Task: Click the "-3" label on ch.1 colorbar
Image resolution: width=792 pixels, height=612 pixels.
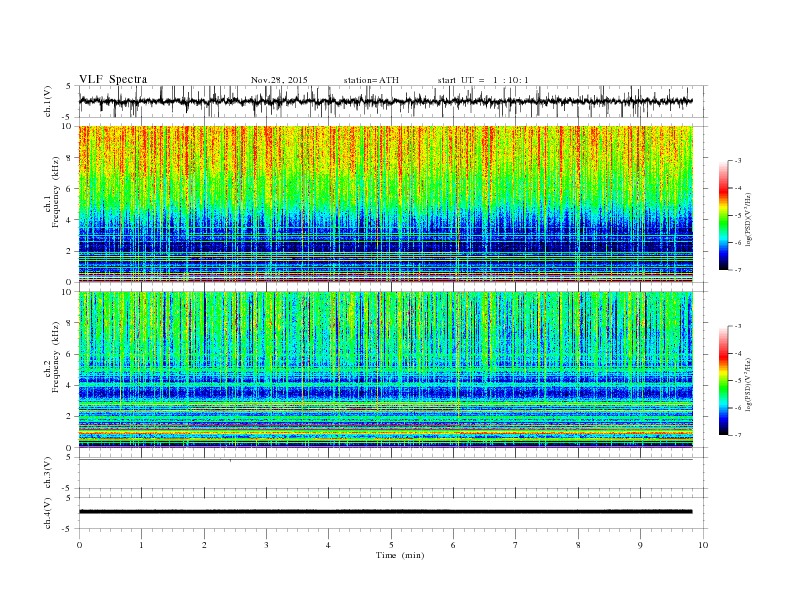Action: (738, 161)
